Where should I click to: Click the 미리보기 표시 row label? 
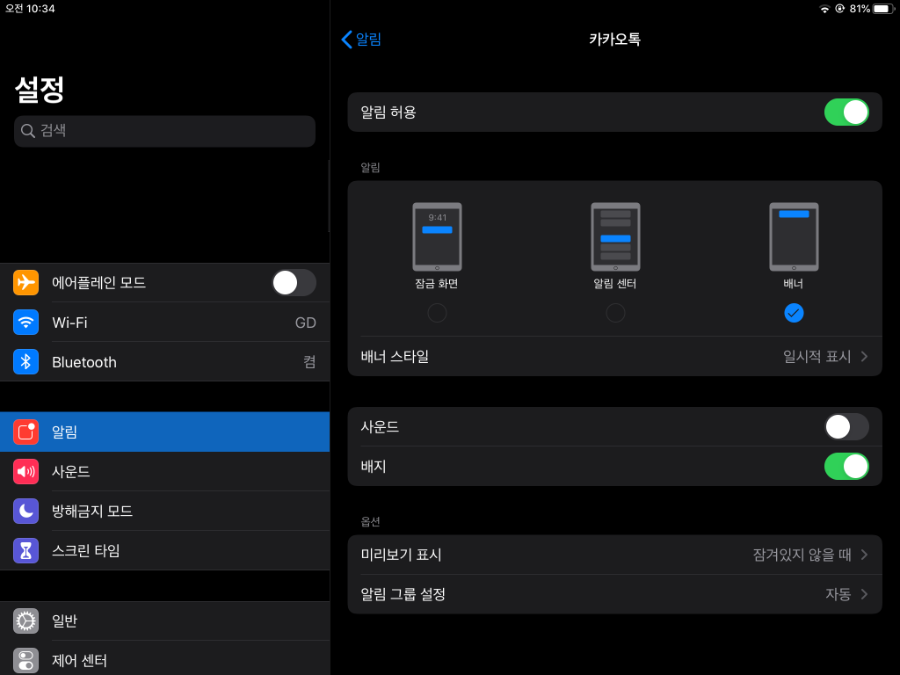coord(401,554)
